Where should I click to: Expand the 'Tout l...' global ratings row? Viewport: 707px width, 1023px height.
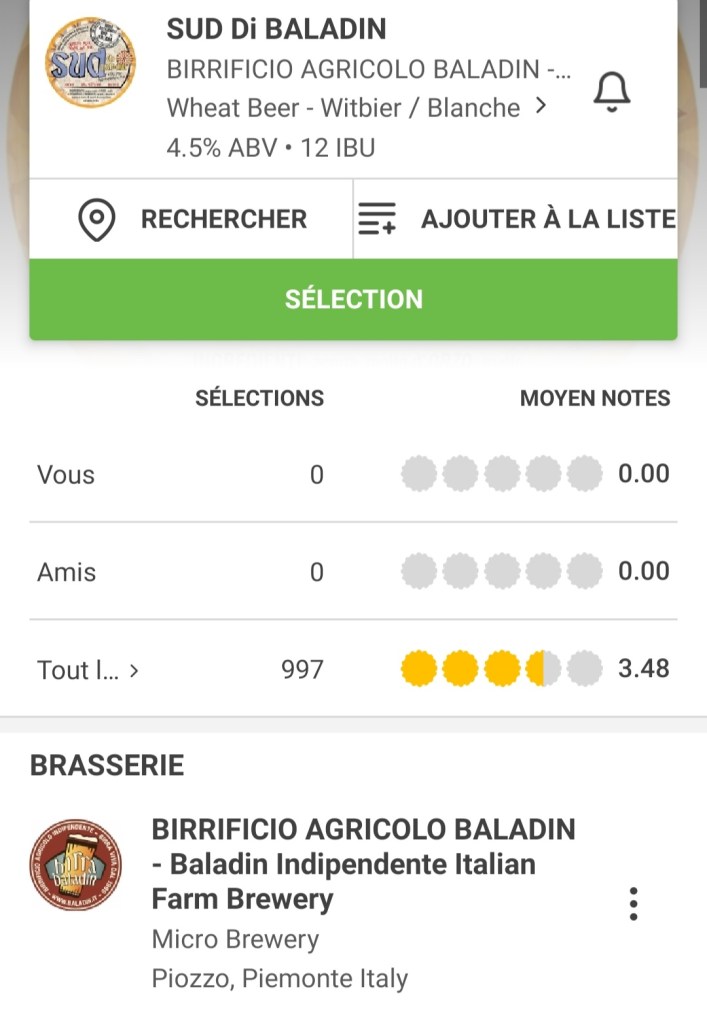click(x=87, y=670)
